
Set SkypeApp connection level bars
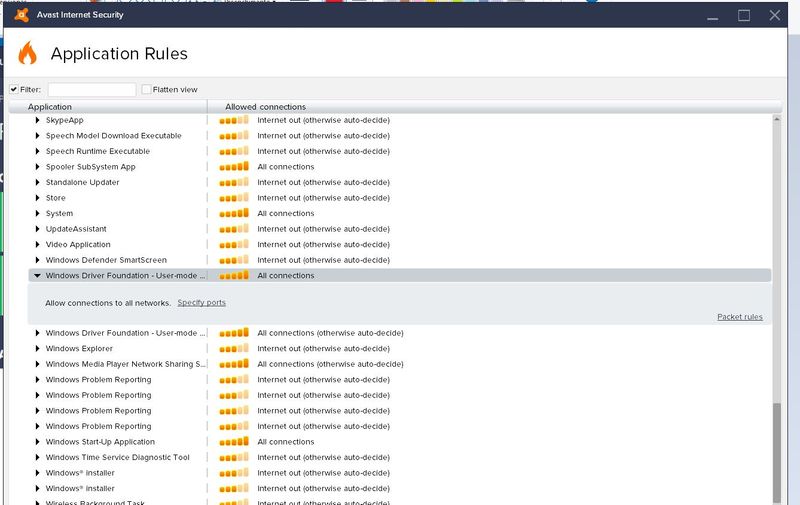(x=234, y=120)
